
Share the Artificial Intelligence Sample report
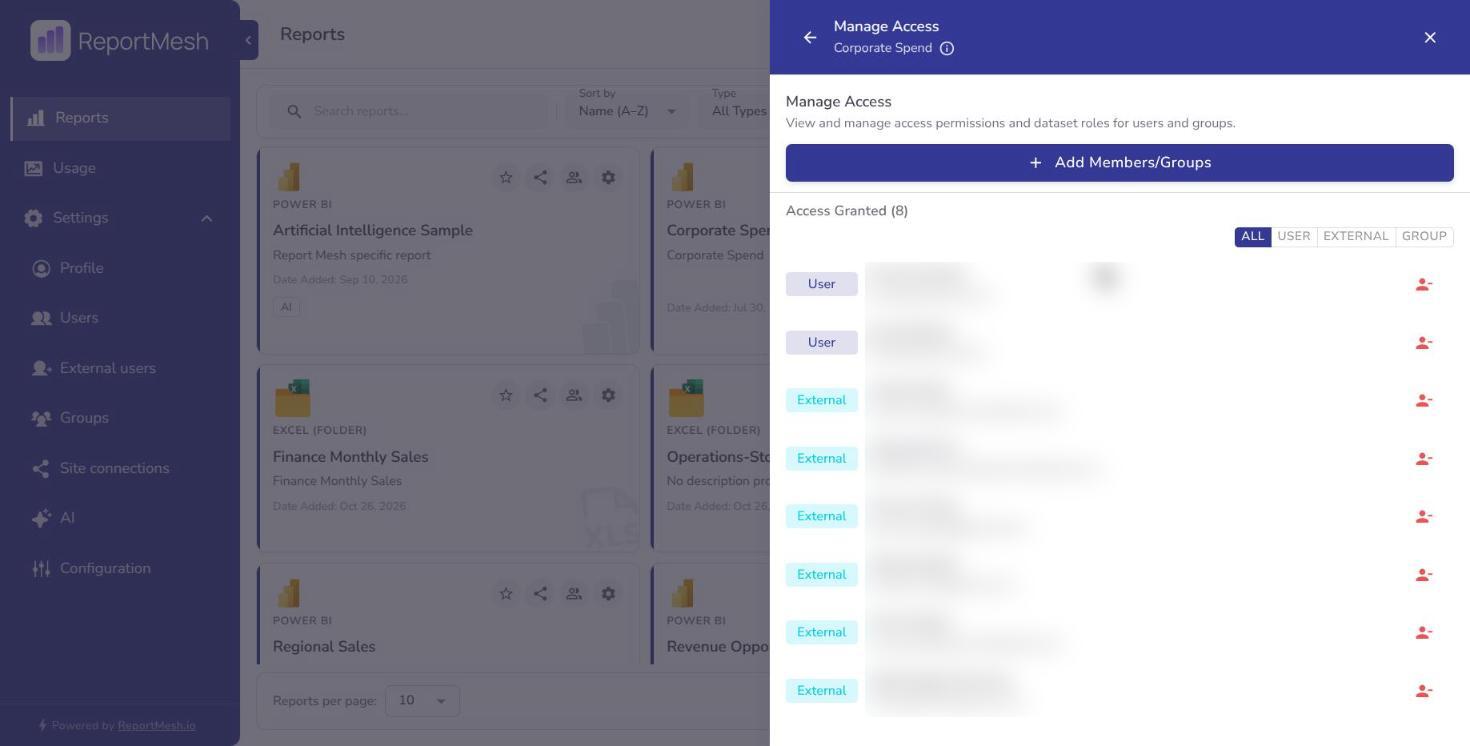540,177
